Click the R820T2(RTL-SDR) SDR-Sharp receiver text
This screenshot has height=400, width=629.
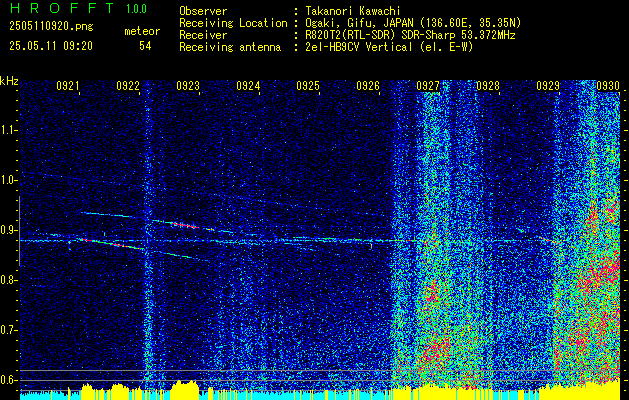tap(410, 35)
